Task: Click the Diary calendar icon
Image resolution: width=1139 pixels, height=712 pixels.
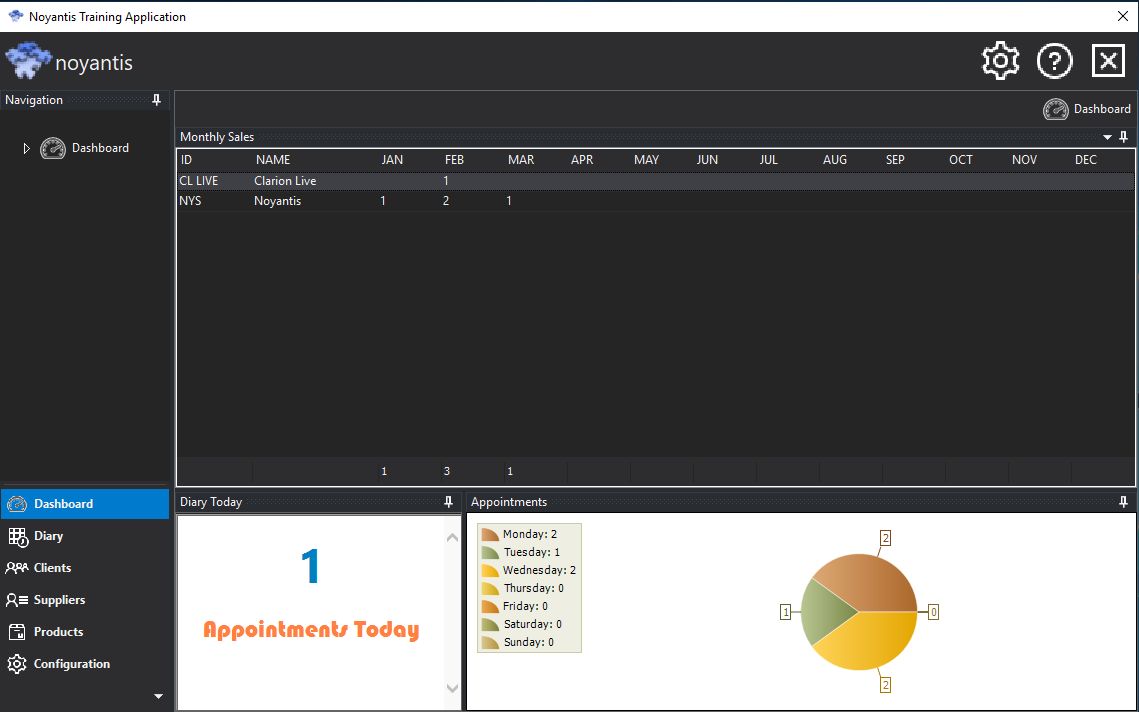Action: (x=17, y=537)
